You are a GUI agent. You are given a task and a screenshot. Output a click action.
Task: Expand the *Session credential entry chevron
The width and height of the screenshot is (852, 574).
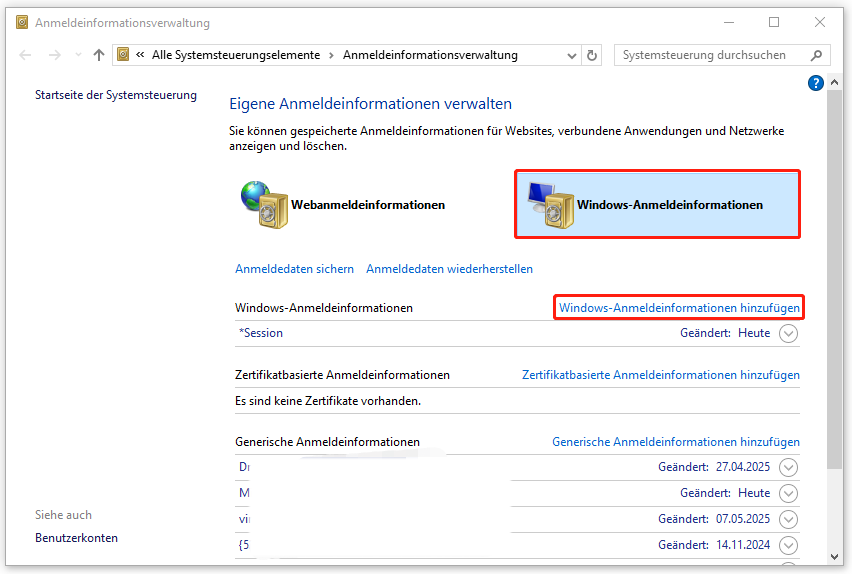[788, 333]
